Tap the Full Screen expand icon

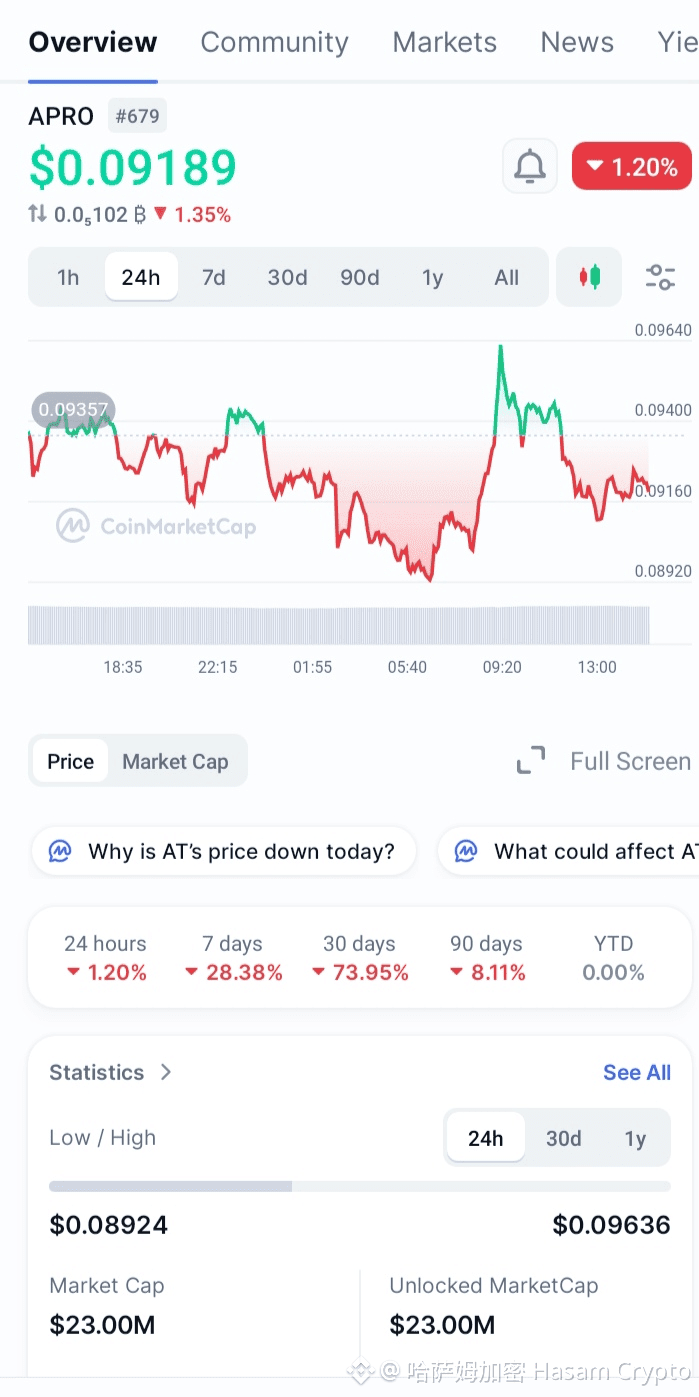531,761
